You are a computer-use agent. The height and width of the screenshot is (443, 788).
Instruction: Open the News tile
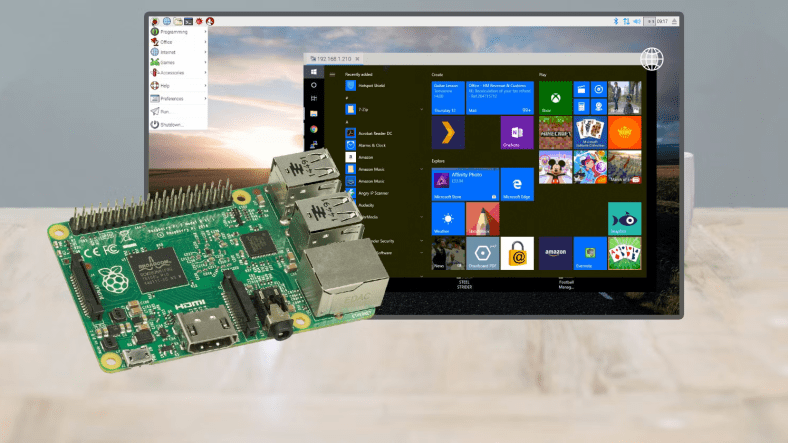tap(448, 254)
